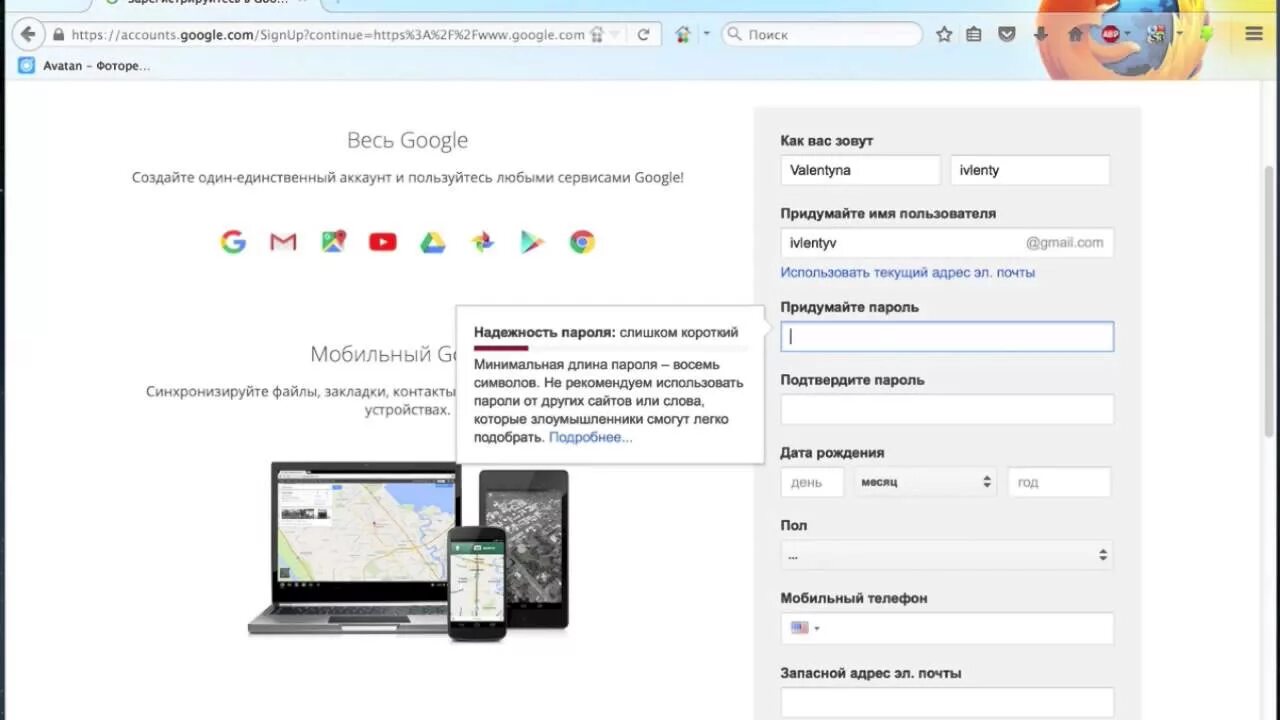Click the birth year 'год' field
The width and height of the screenshot is (1280, 720).
[1059, 482]
